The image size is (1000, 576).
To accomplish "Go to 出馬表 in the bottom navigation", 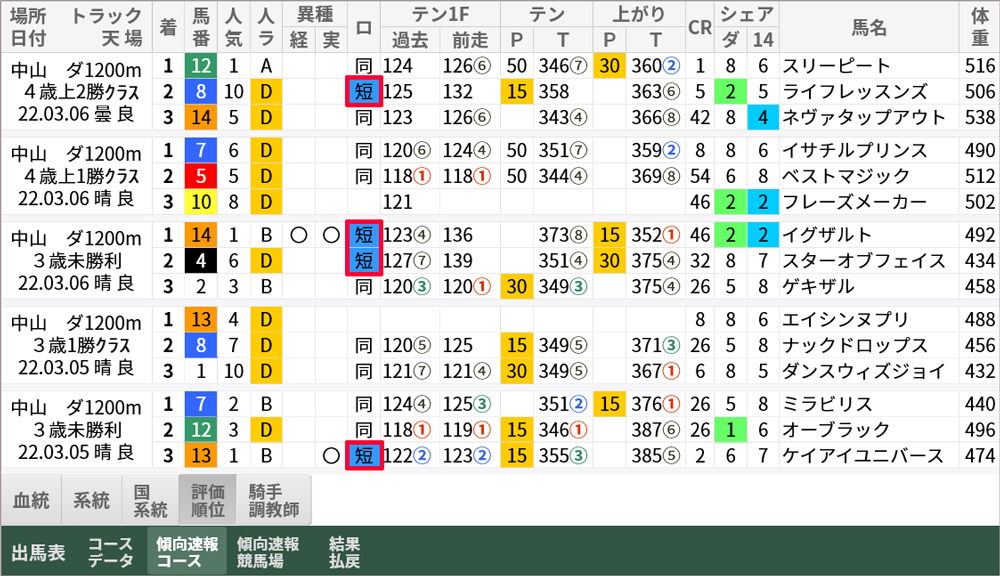I will [38, 552].
